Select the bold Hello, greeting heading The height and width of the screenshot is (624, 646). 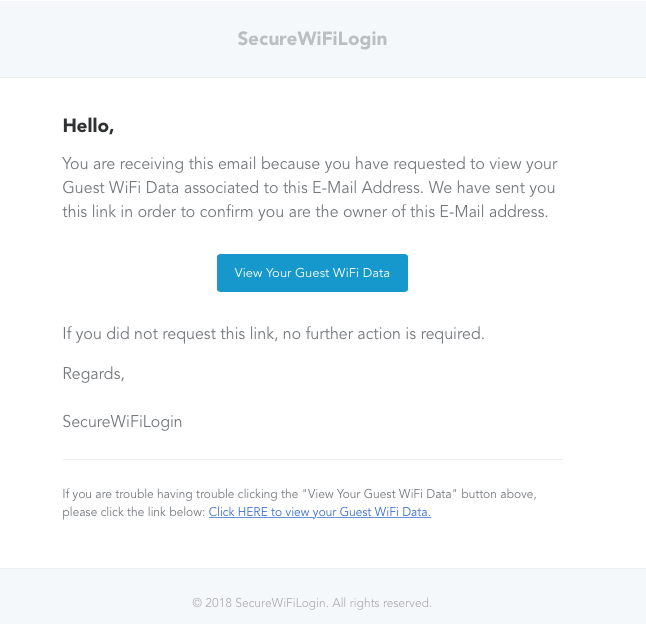tap(88, 126)
